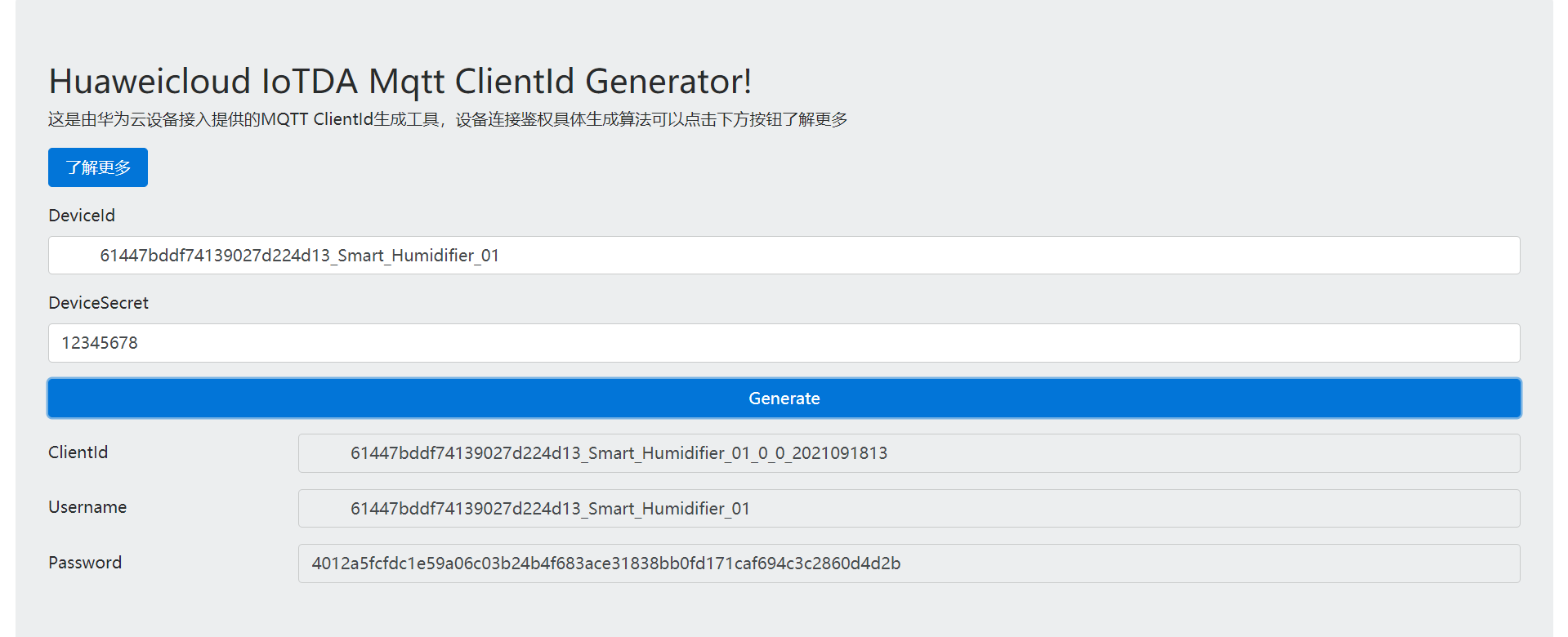Screen dimensions: 1568x637
Task: Click the word IoTDA in the heading
Action: click(309, 82)
